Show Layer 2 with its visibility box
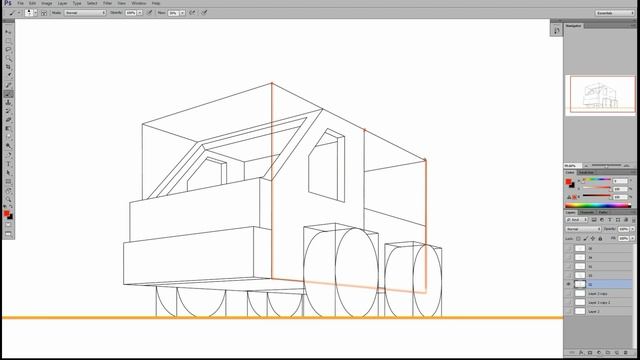Viewport: 640px width, 360px height. point(569,311)
